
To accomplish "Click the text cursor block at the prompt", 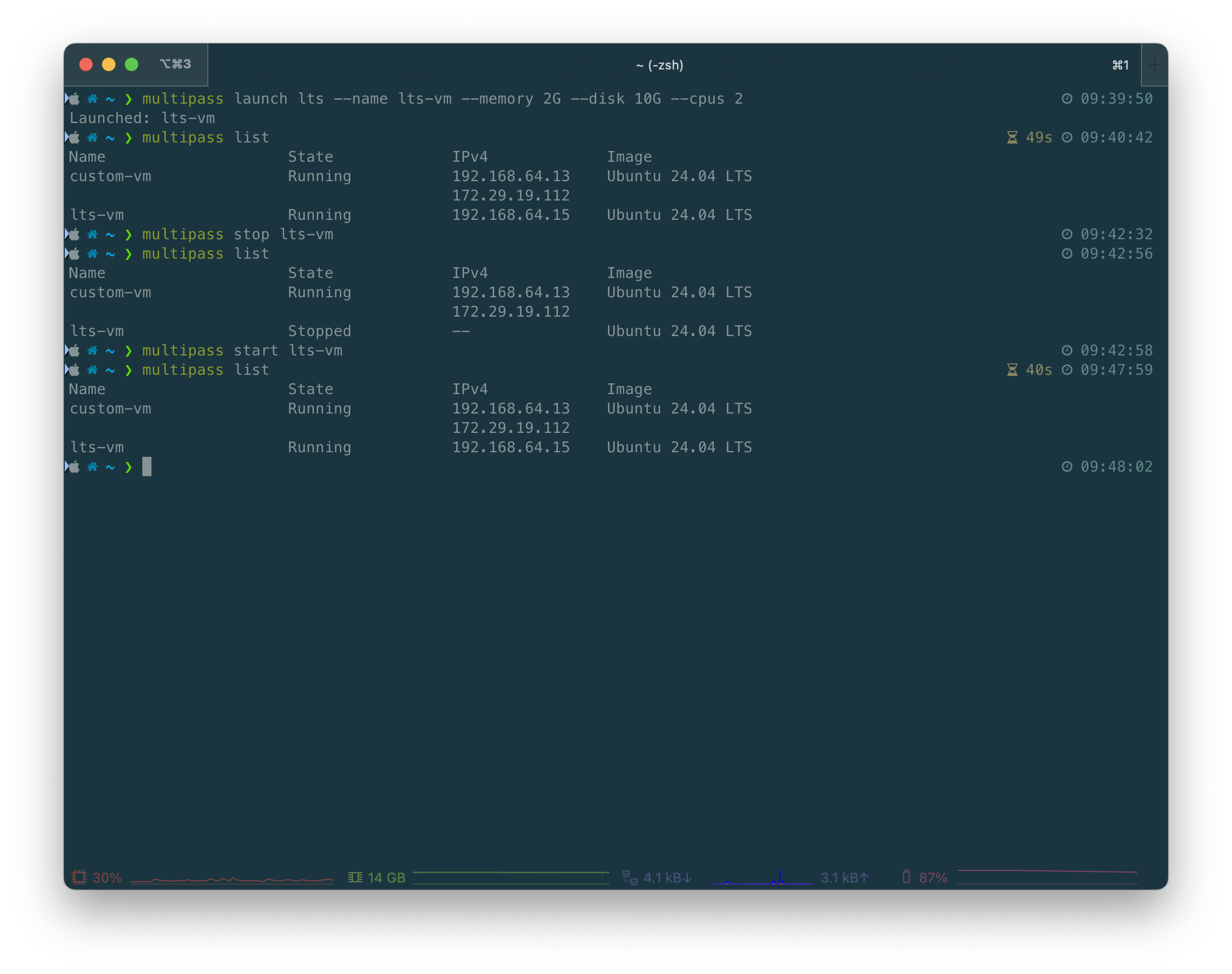I will [147, 466].
